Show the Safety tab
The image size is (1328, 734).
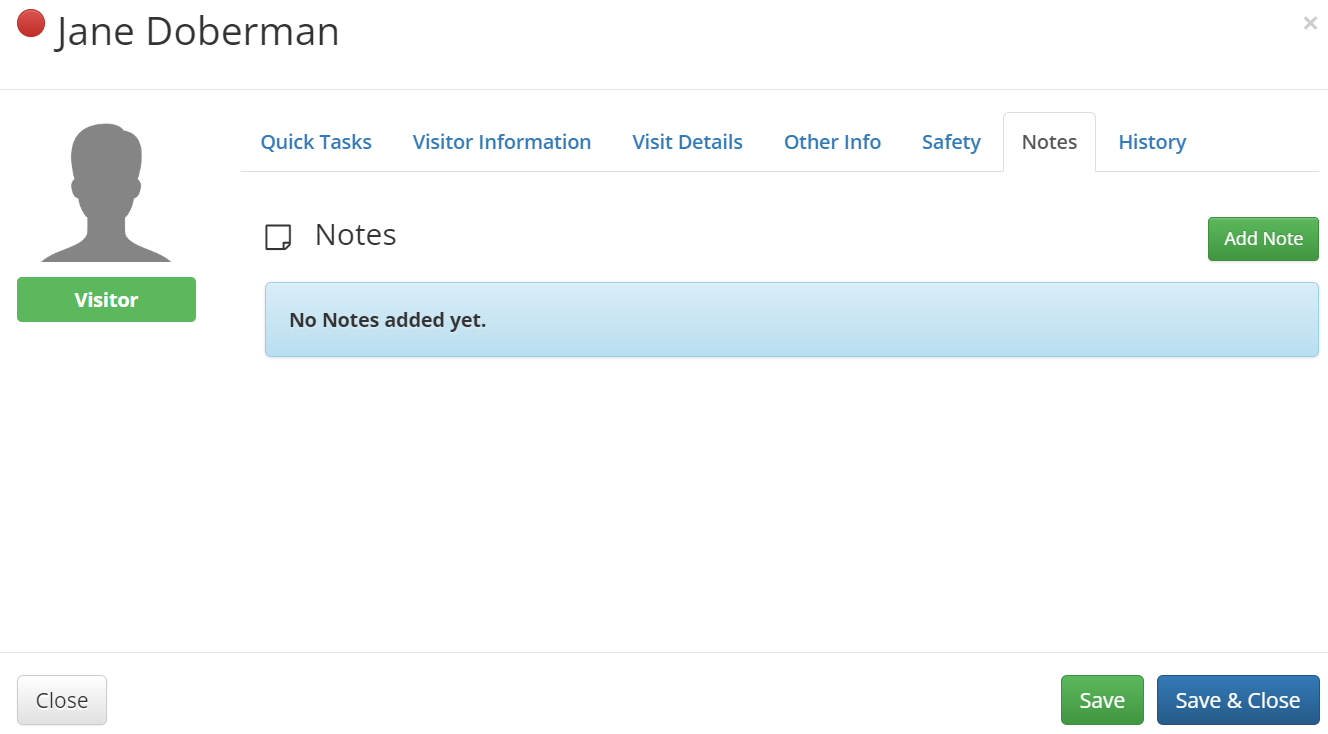tap(951, 142)
